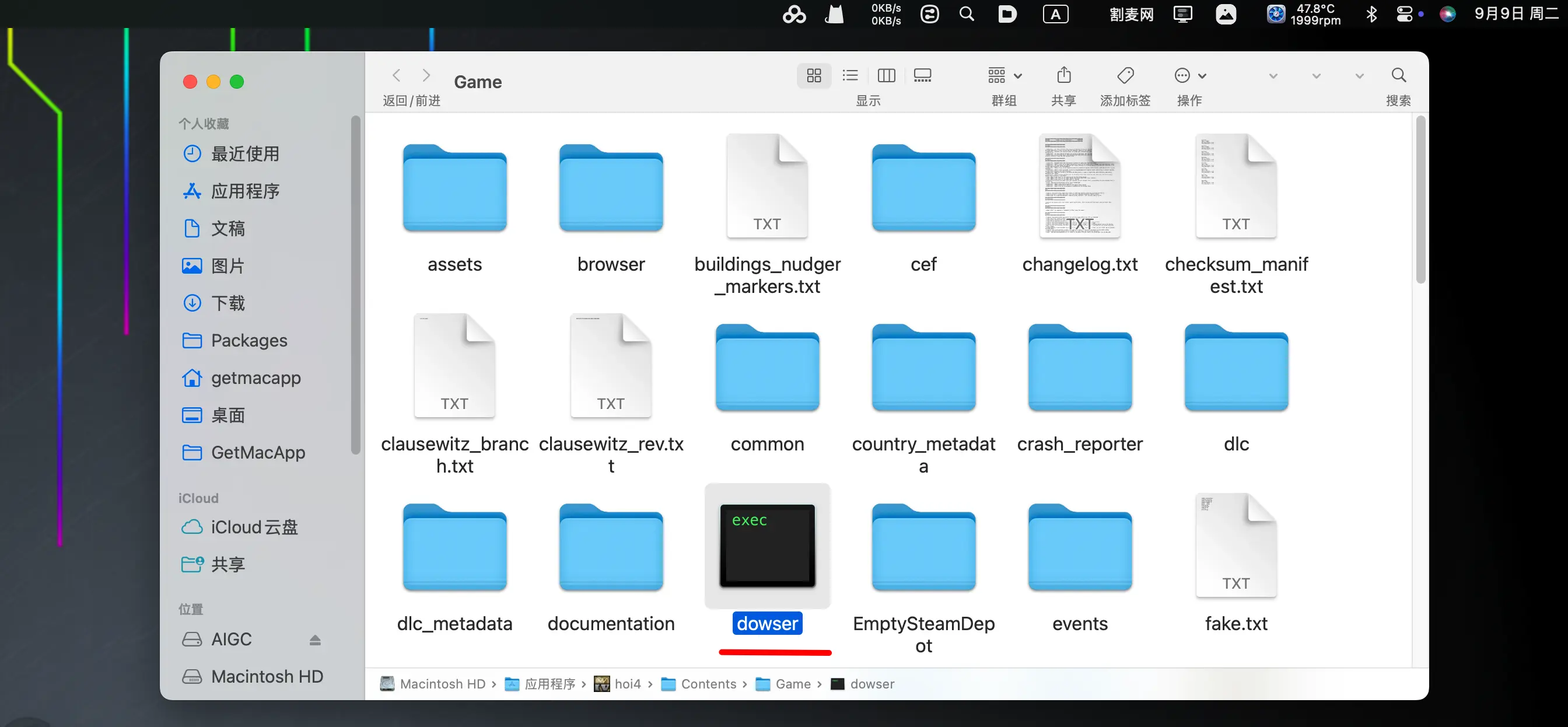
Task: Open Control Center in menu bar
Action: (1403, 14)
